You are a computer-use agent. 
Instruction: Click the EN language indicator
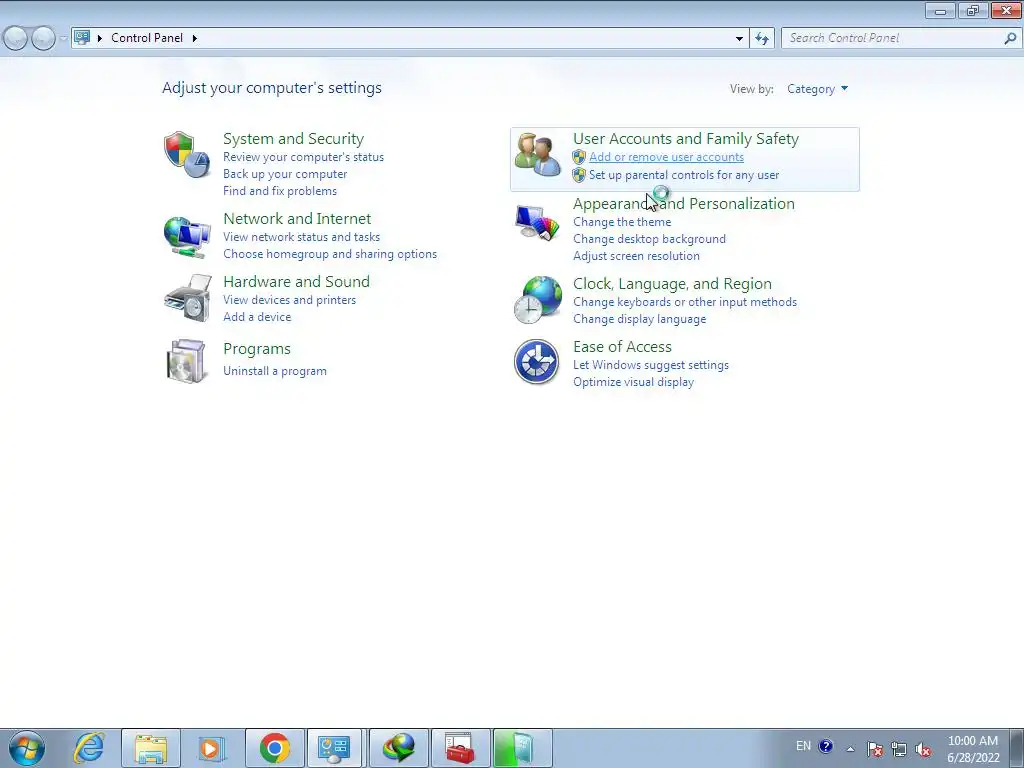[x=803, y=746]
